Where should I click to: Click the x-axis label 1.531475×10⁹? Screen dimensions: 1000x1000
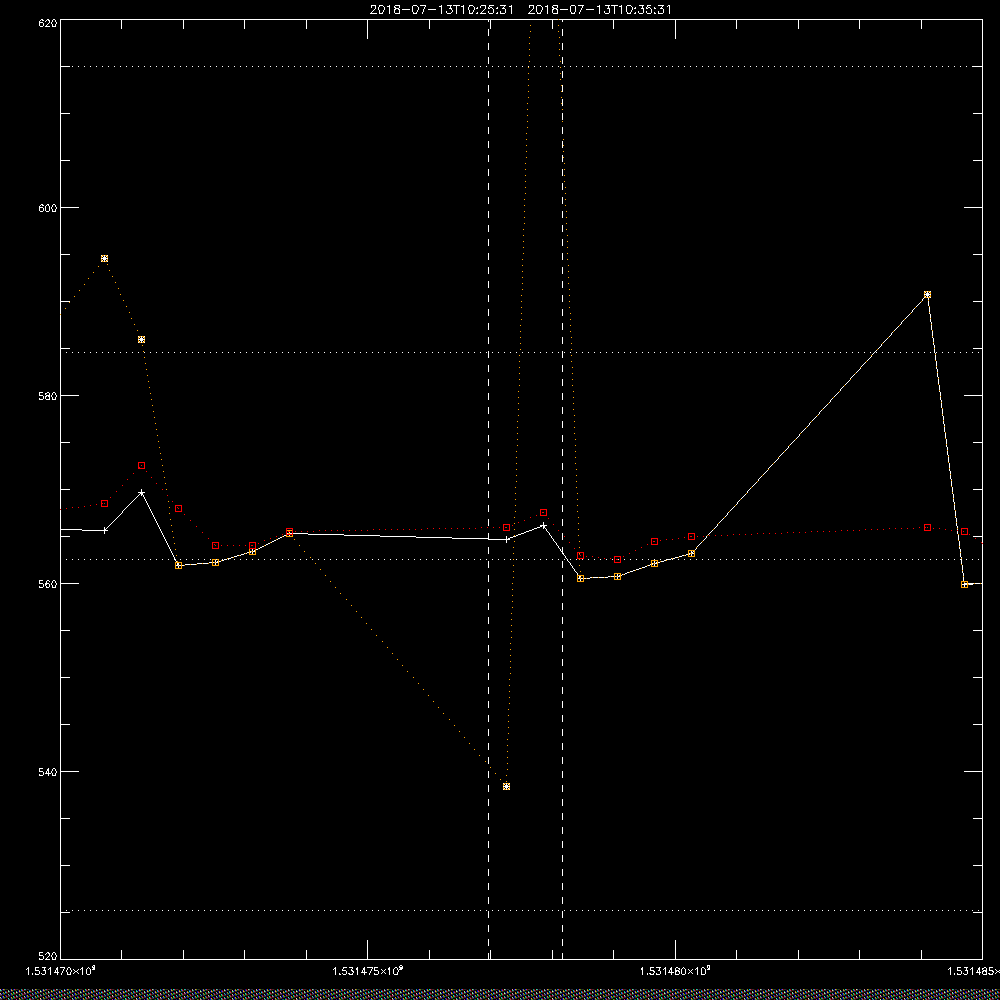pos(368,971)
